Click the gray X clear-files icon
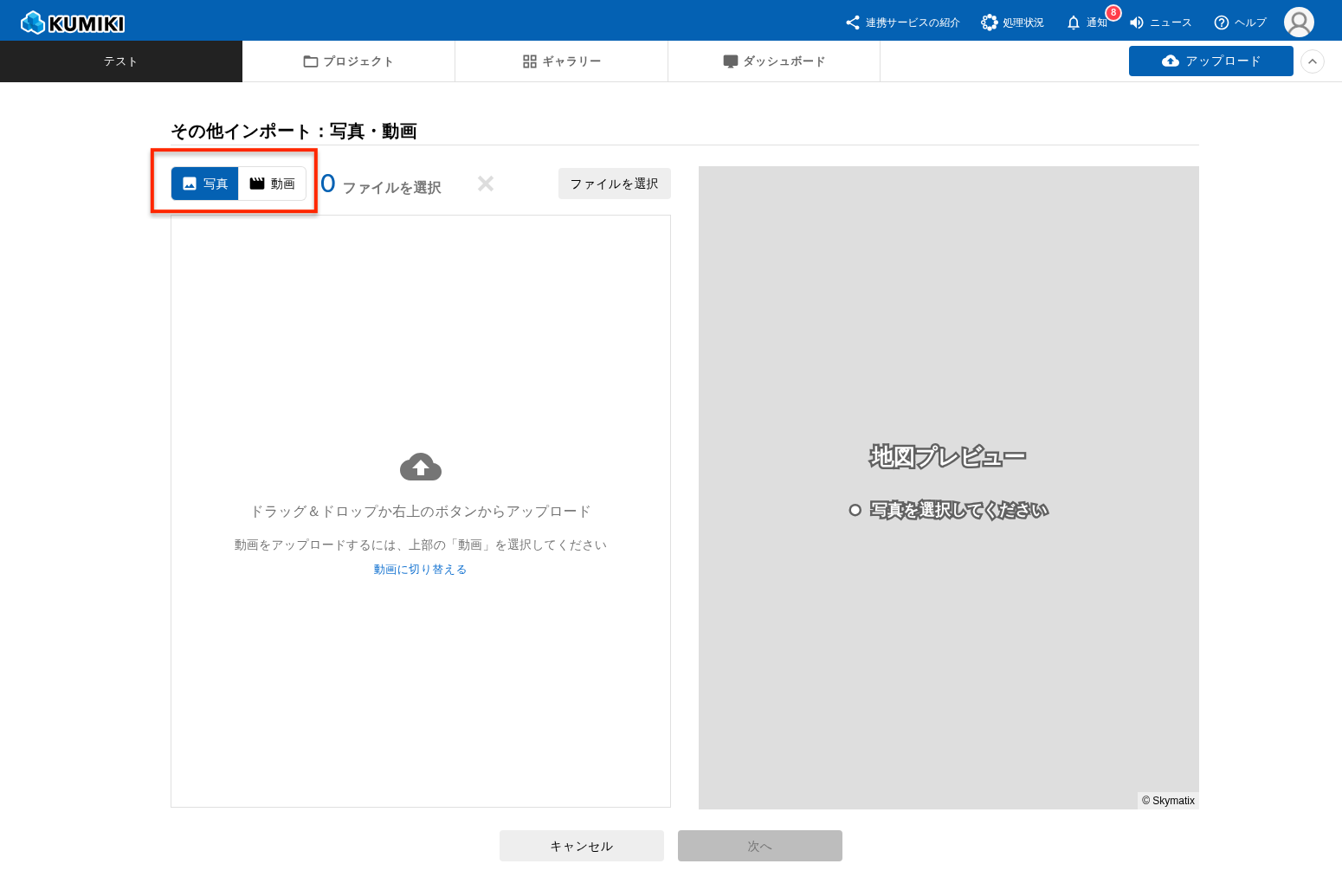The height and width of the screenshot is (896, 1342). [x=486, y=184]
